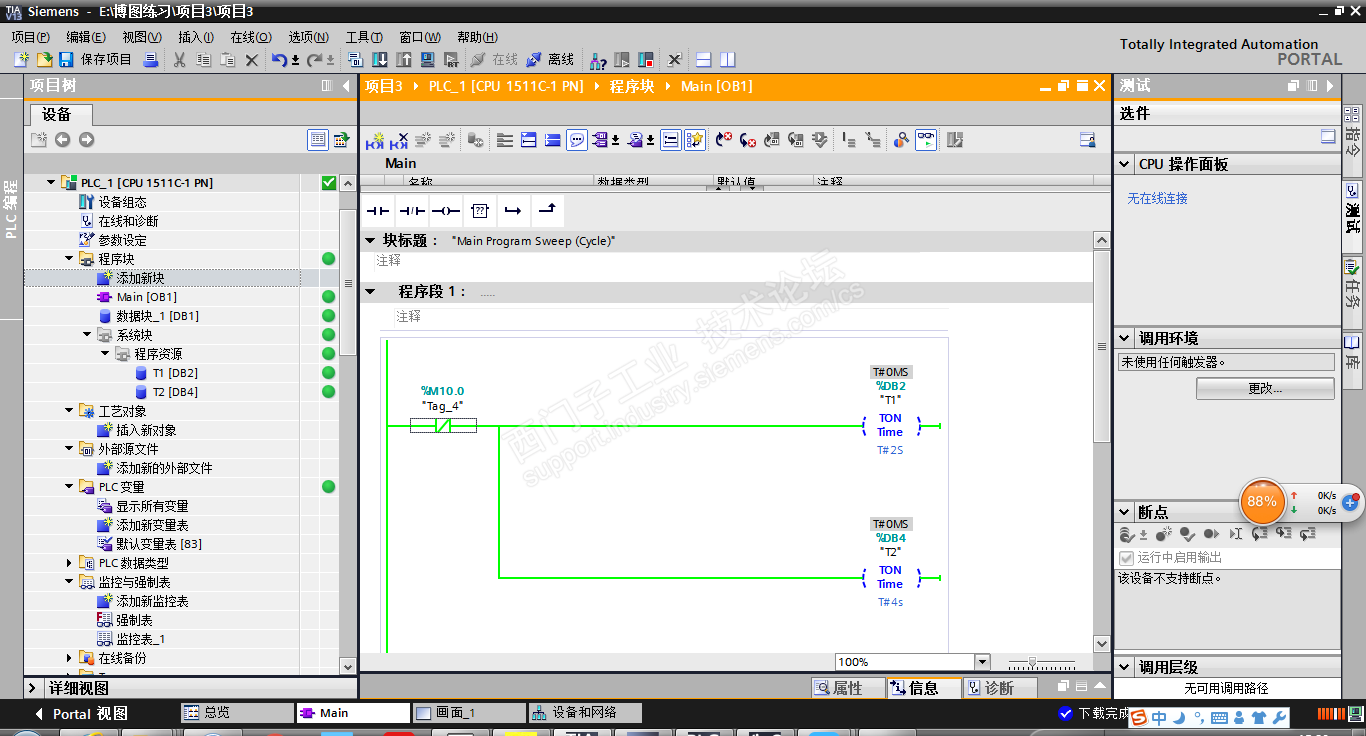Open the 编辑(E) menu

coord(86,37)
